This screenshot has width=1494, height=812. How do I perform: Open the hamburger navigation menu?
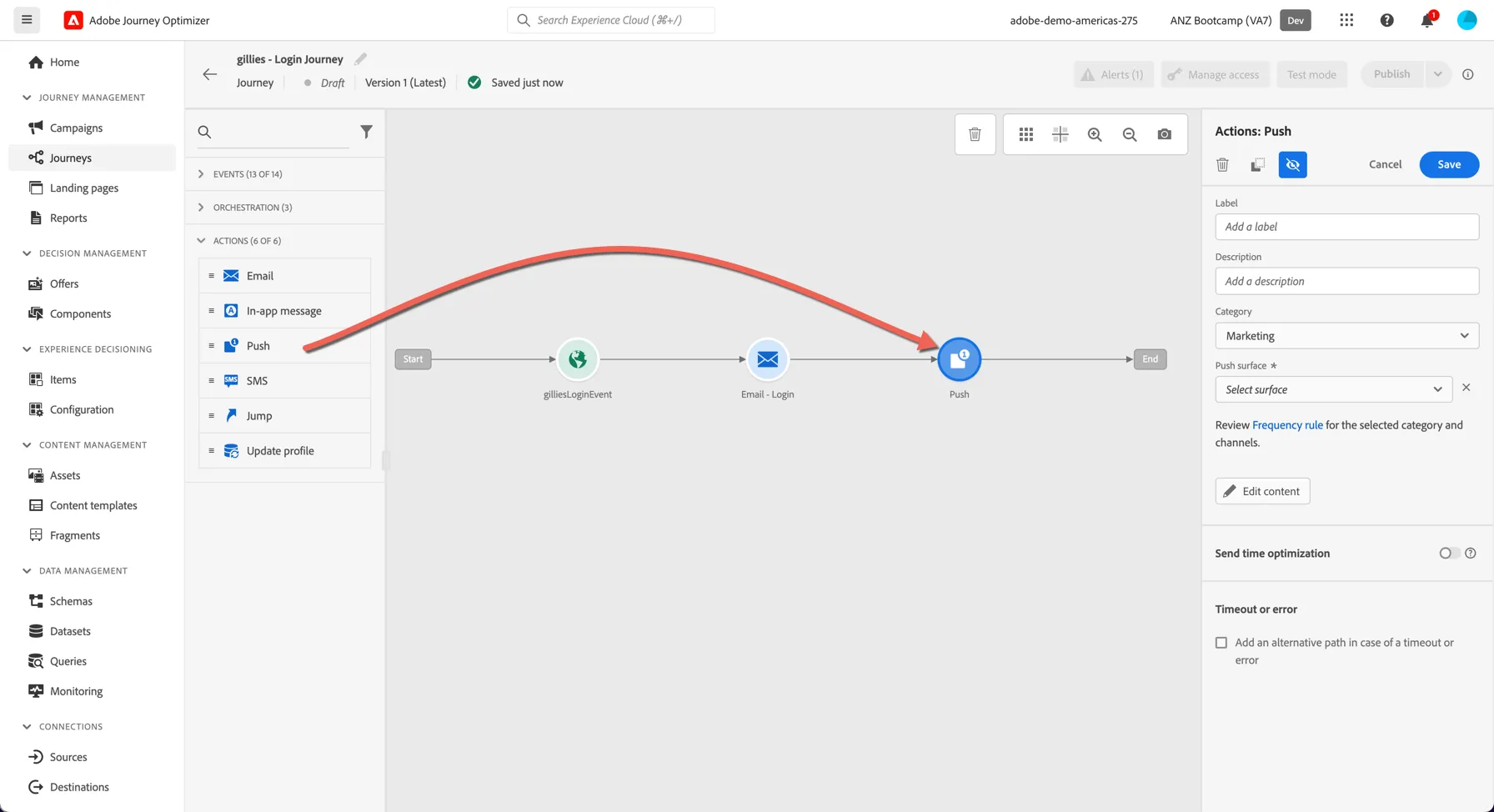(x=27, y=20)
